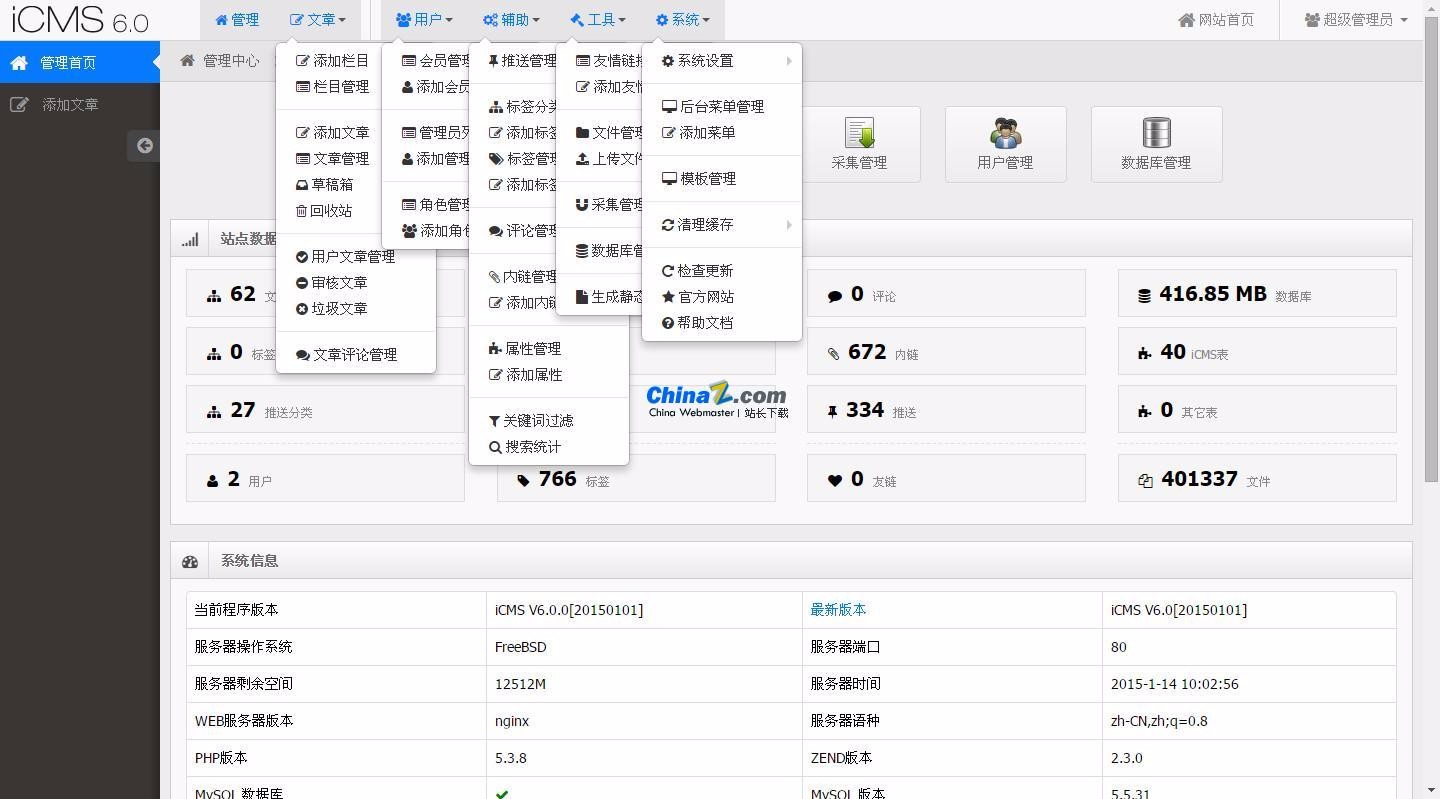Open the 文章 dropdown menu
Image resolution: width=1440 pixels, height=799 pixels.
click(318, 20)
